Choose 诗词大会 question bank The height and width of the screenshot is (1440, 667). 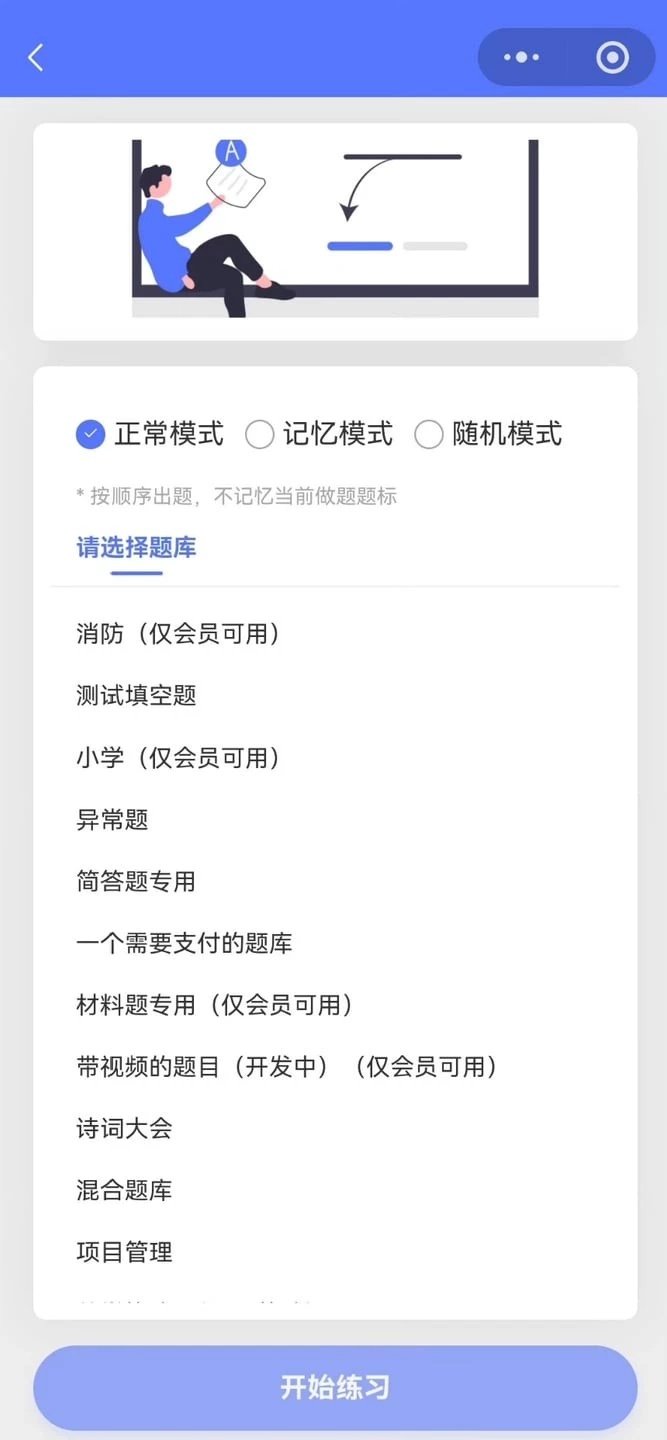[335, 1129]
